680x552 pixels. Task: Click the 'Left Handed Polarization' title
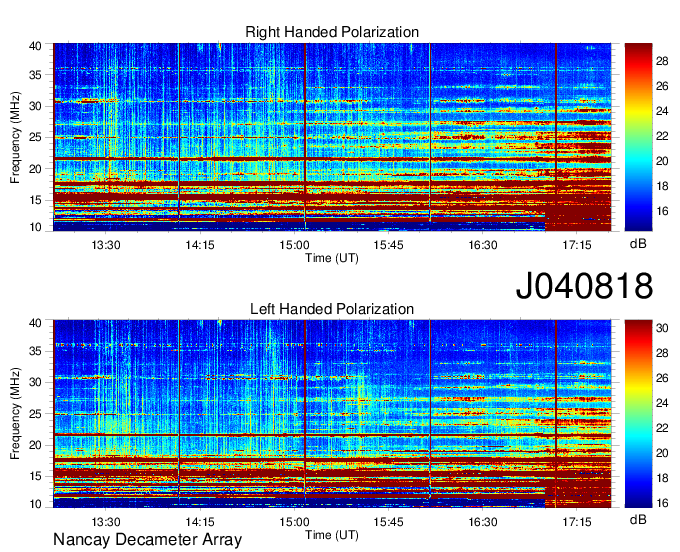(x=332, y=309)
